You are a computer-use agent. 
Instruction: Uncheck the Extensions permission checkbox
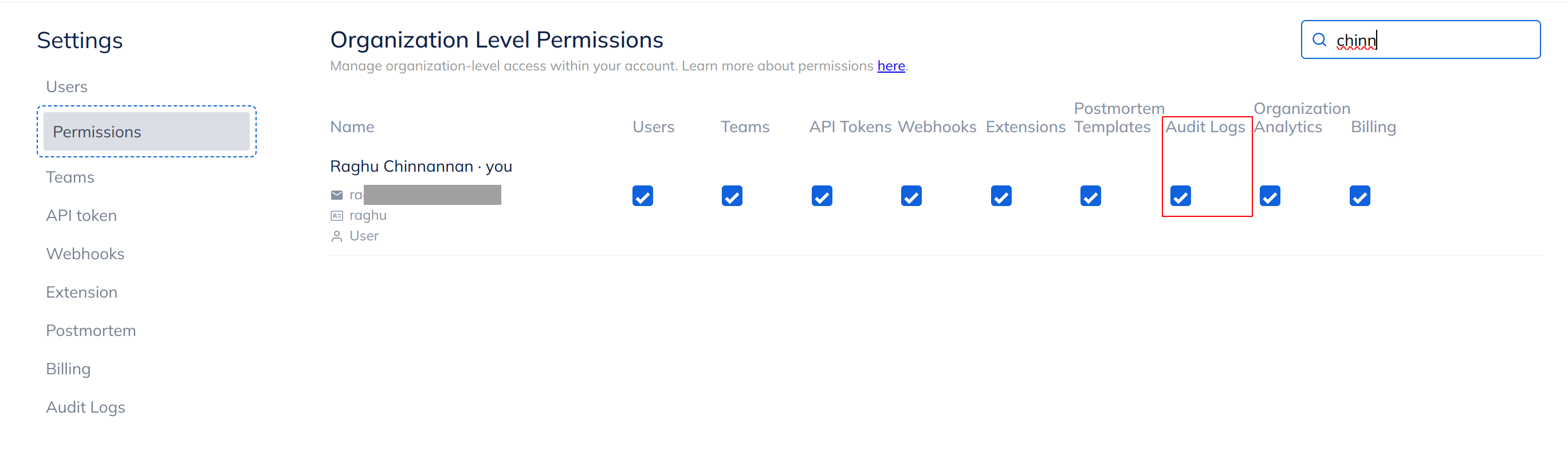click(x=1001, y=196)
